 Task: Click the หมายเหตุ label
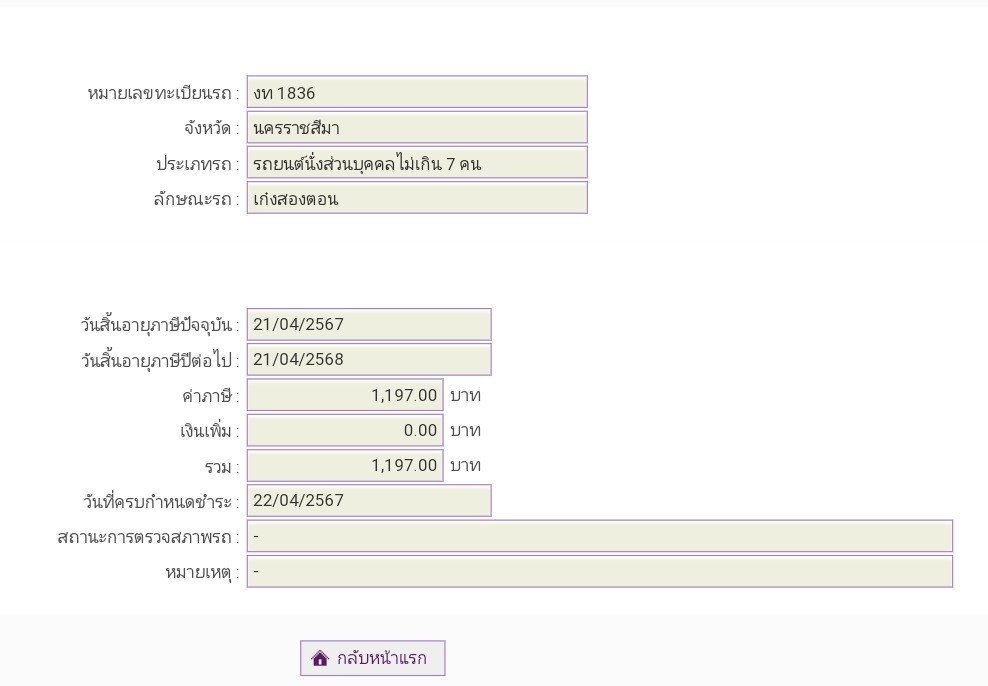[202, 573]
